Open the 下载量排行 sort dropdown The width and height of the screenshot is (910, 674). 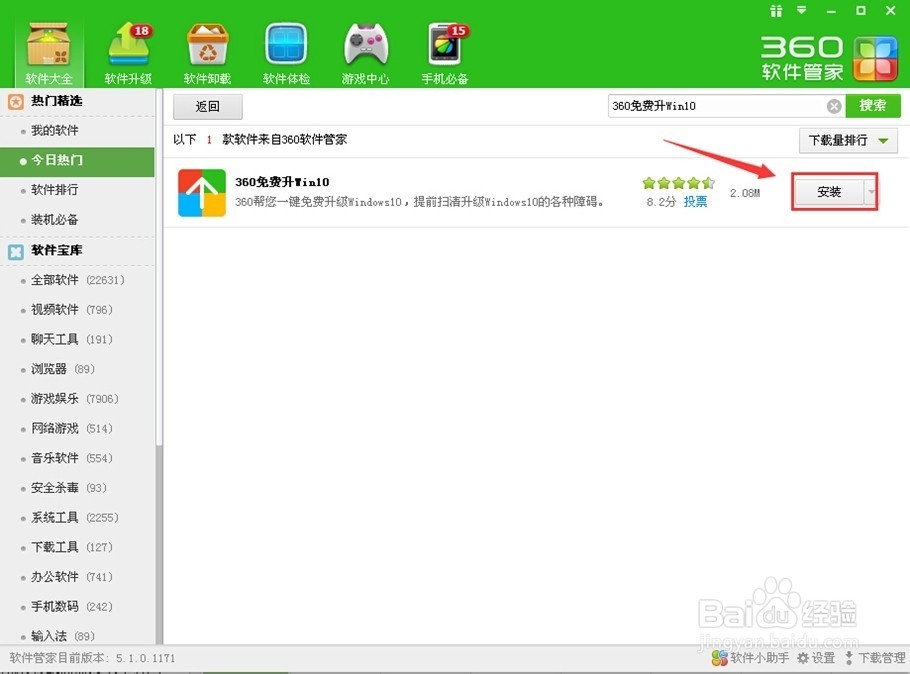848,140
